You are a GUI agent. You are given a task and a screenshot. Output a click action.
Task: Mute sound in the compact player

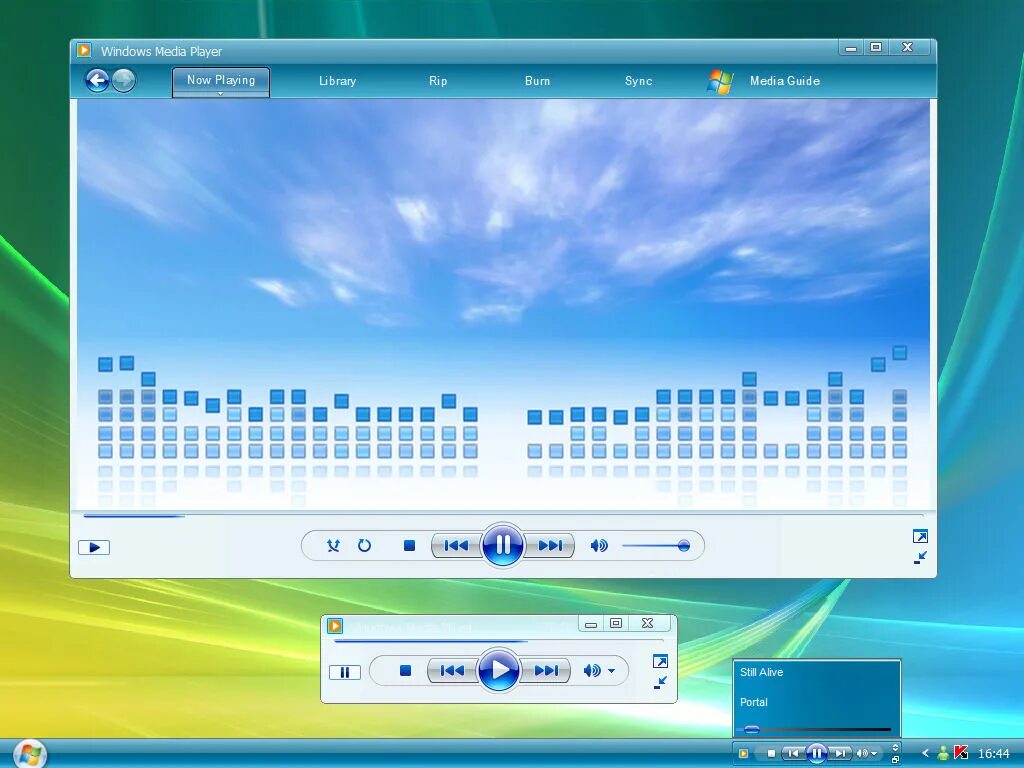pos(592,671)
